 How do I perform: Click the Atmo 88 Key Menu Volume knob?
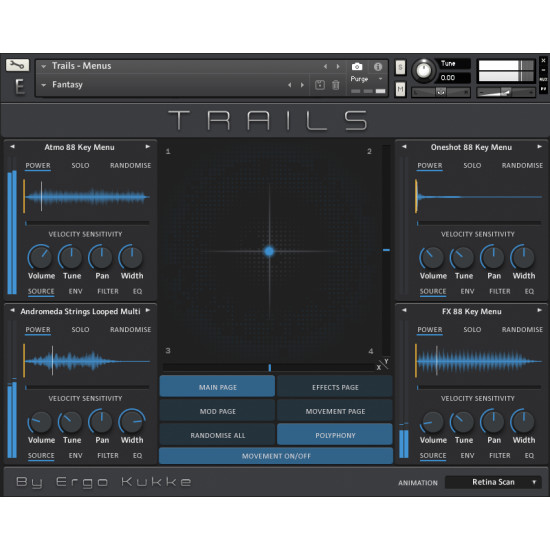(x=40, y=257)
